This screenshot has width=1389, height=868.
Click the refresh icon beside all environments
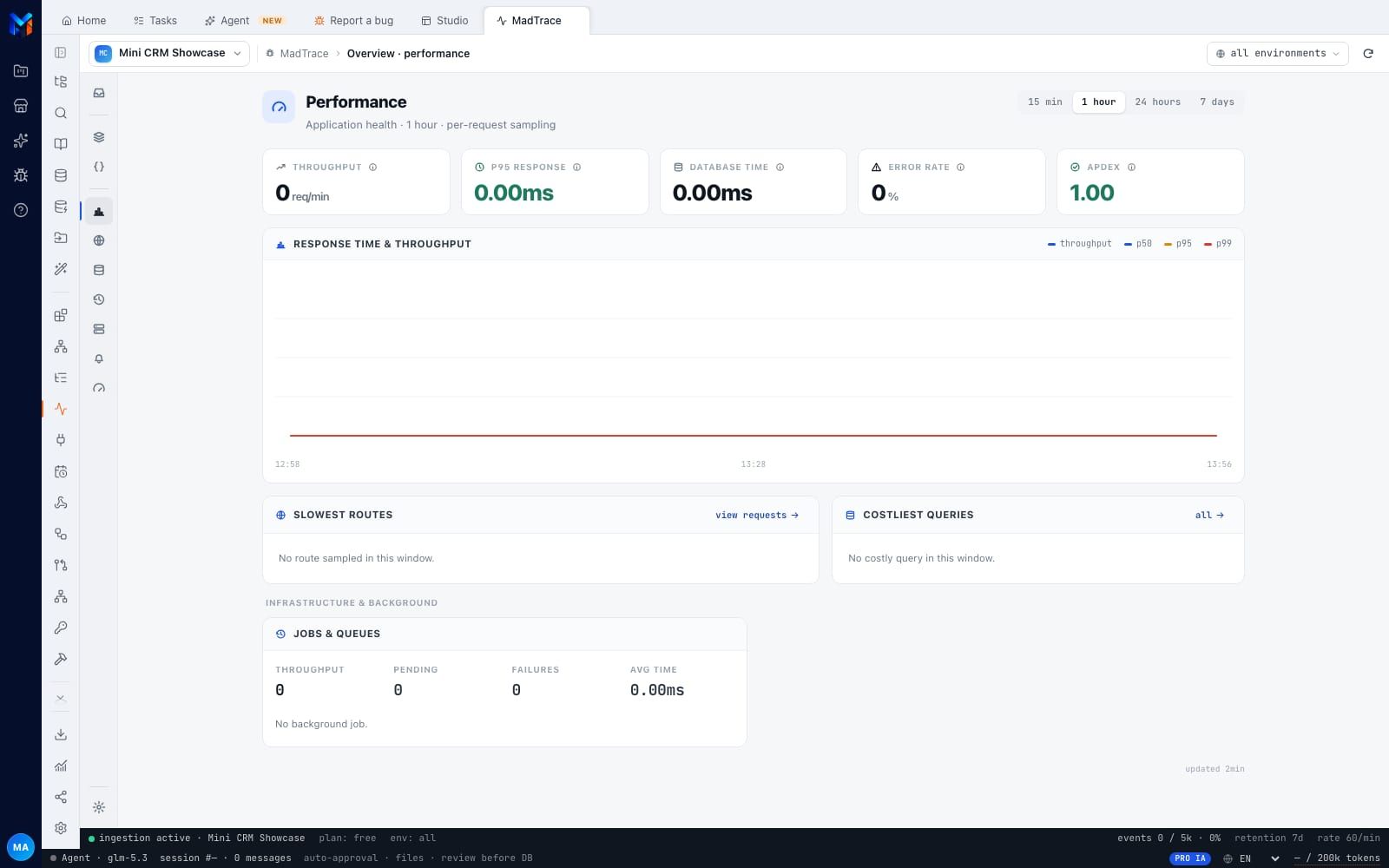[1368, 53]
